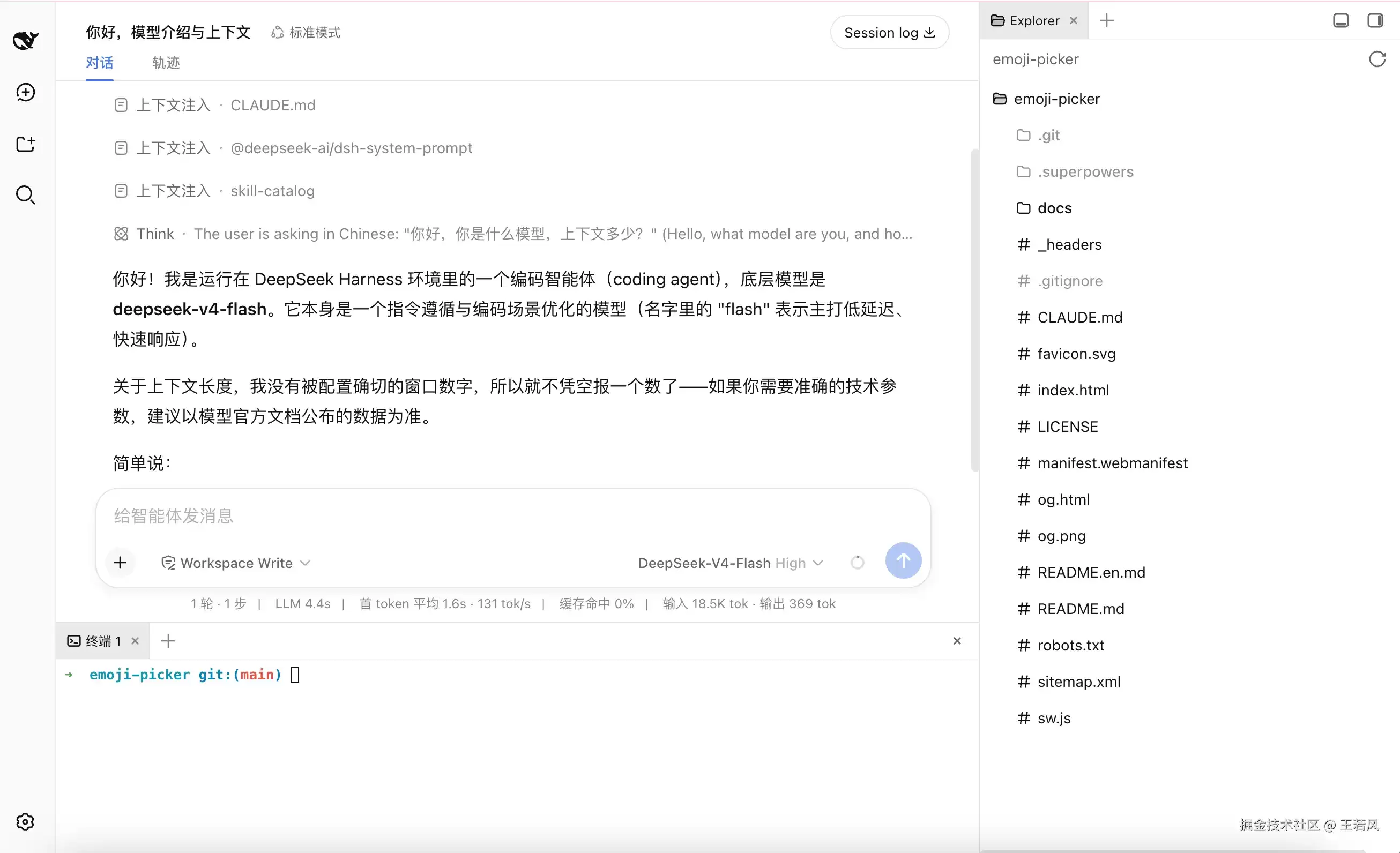Download the Session log
The height and width of the screenshot is (853, 1400).
tap(889, 32)
